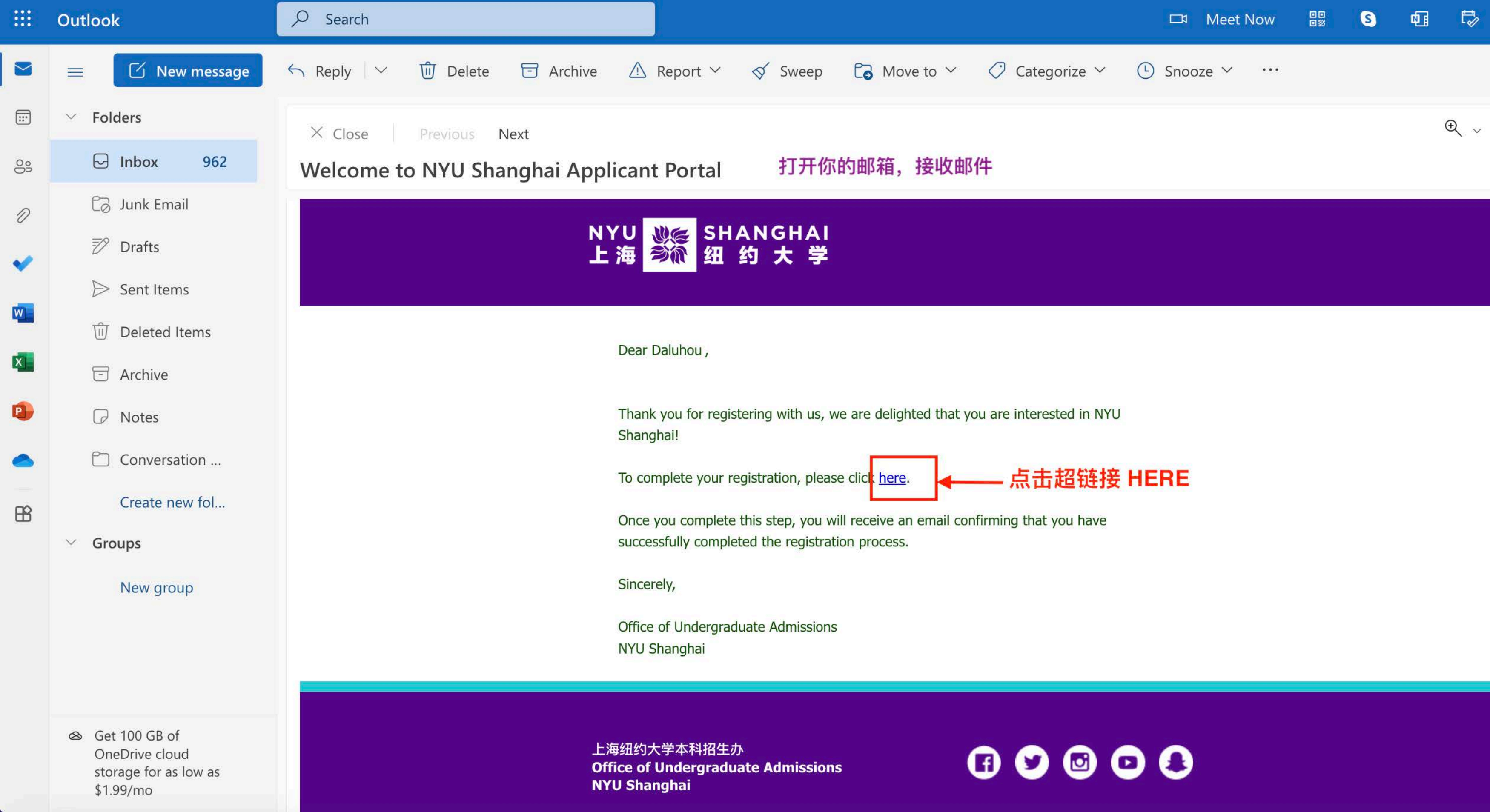Click into the Search box

466,19
